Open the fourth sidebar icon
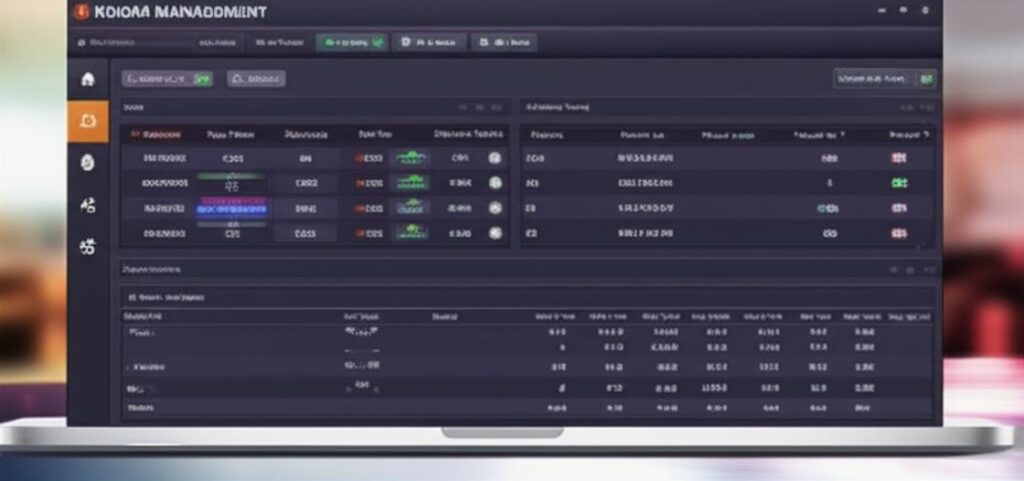The width and height of the screenshot is (1024, 481). (x=87, y=204)
